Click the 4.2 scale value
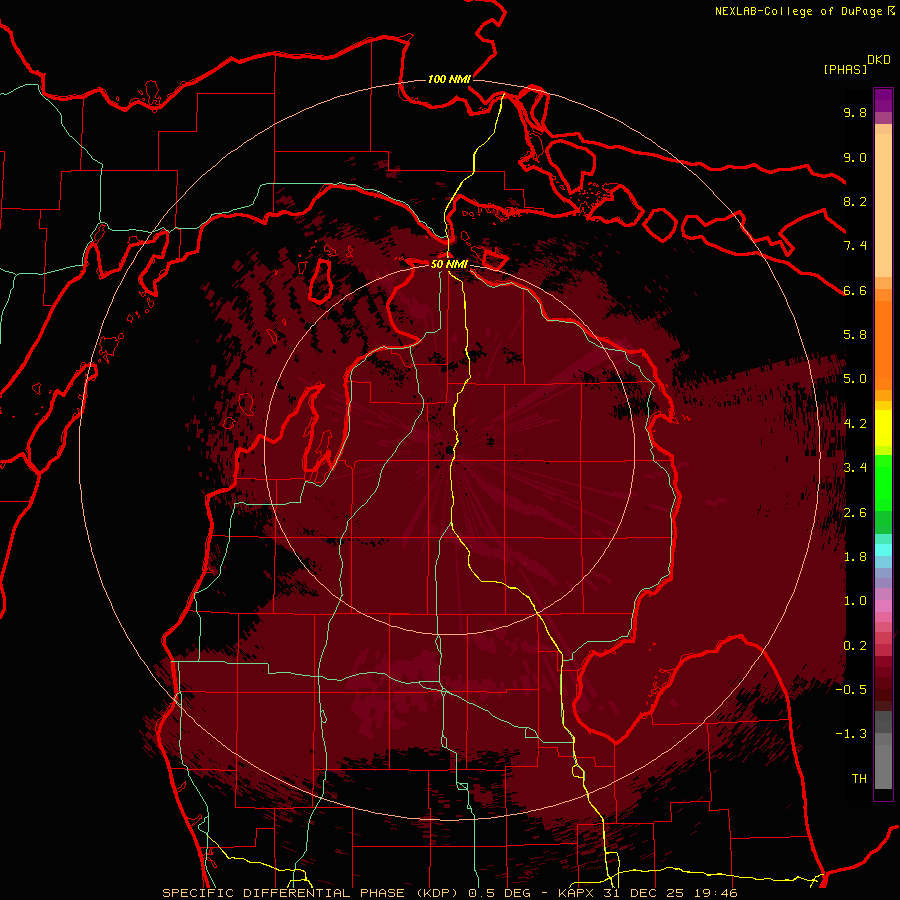This screenshot has width=900, height=900. pyautogui.click(x=855, y=424)
